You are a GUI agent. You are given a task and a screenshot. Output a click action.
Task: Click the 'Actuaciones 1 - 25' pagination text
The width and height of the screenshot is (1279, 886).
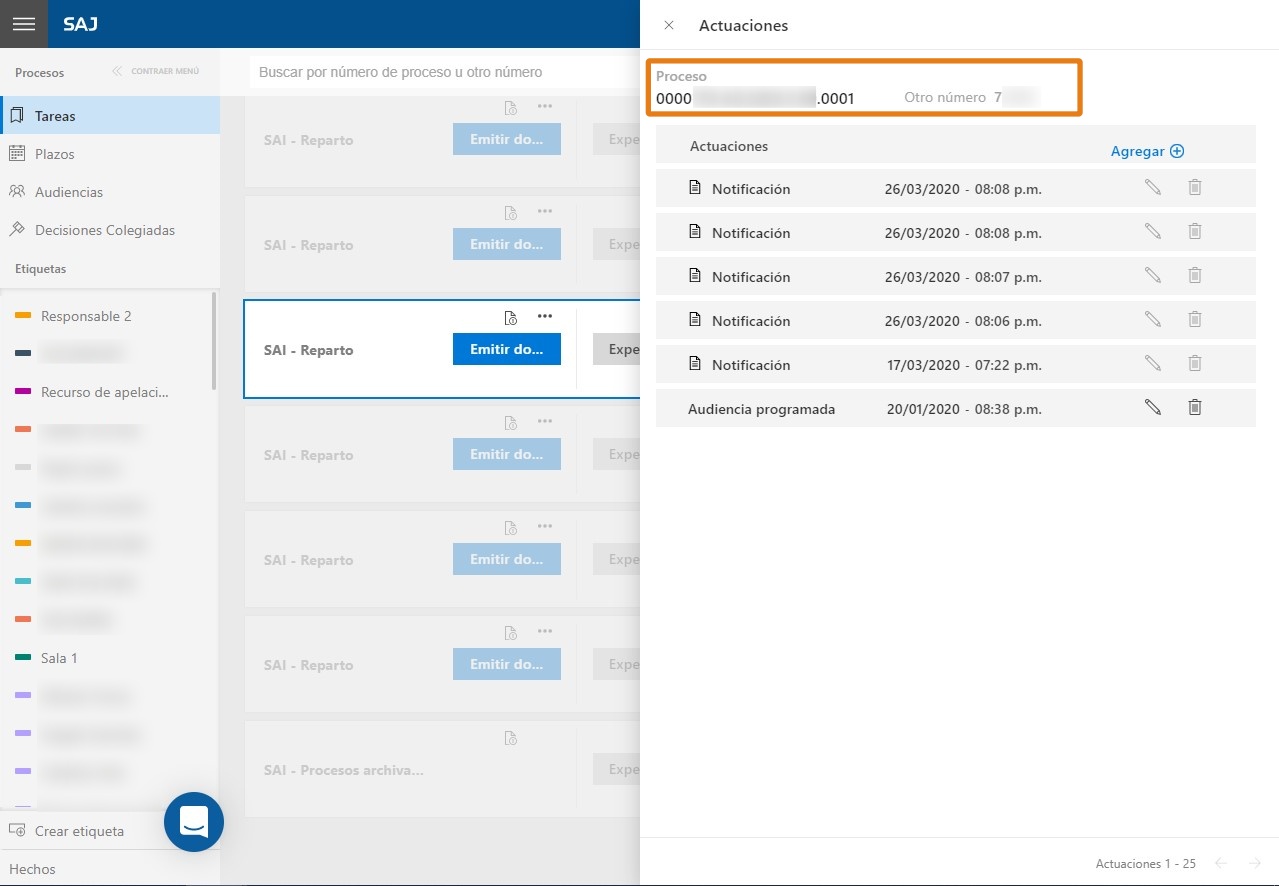(x=1146, y=863)
